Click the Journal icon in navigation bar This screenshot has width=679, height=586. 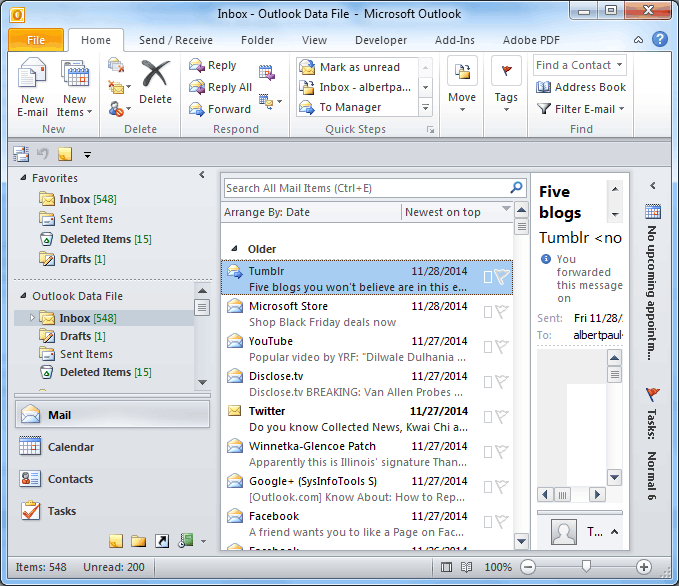[186, 541]
